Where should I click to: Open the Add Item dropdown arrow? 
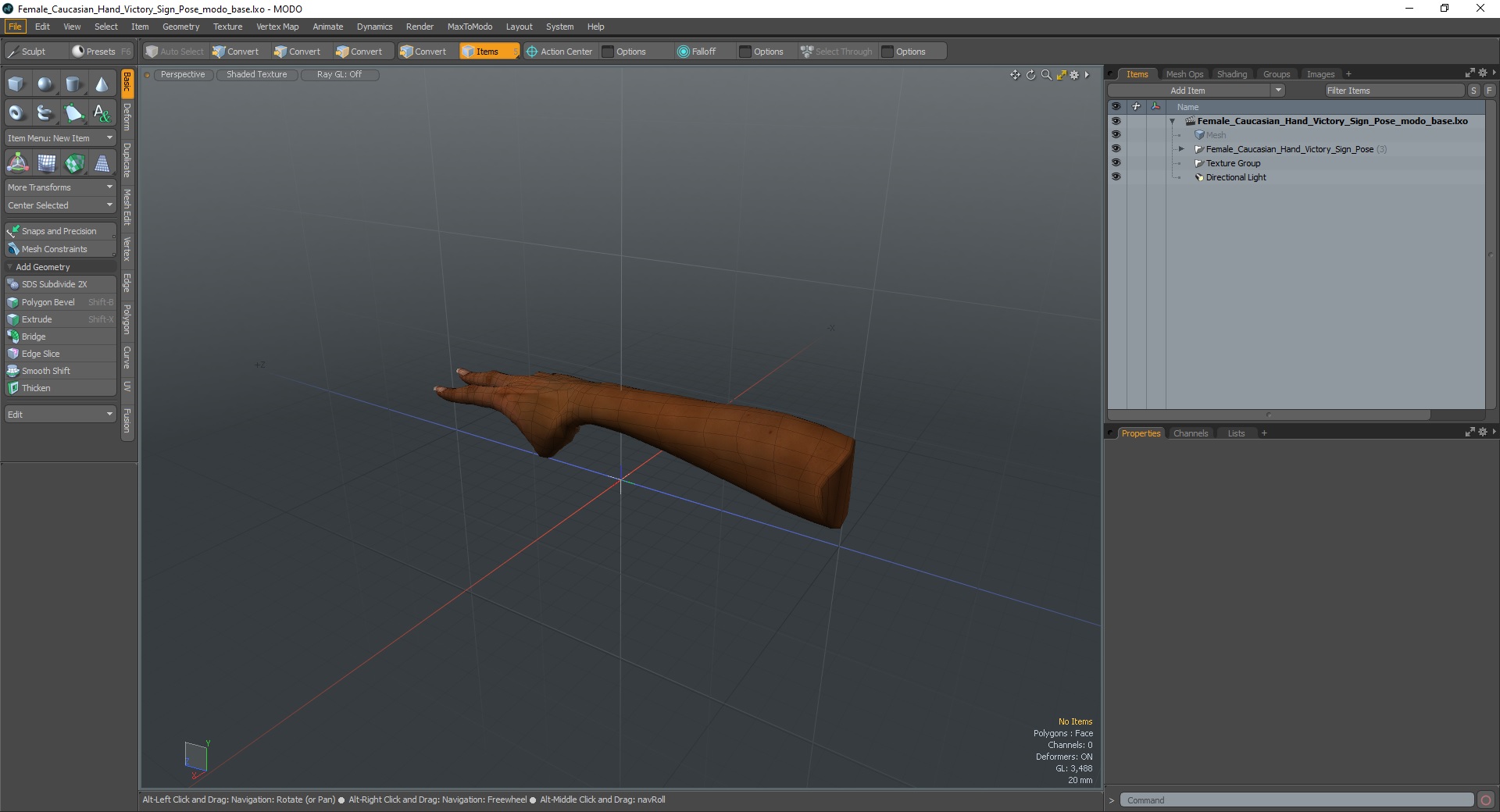1278,91
